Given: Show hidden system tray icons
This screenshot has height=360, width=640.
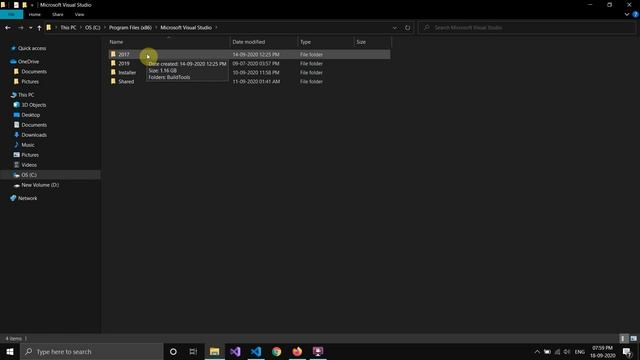Looking at the screenshot, I should click(x=537, y=351).
